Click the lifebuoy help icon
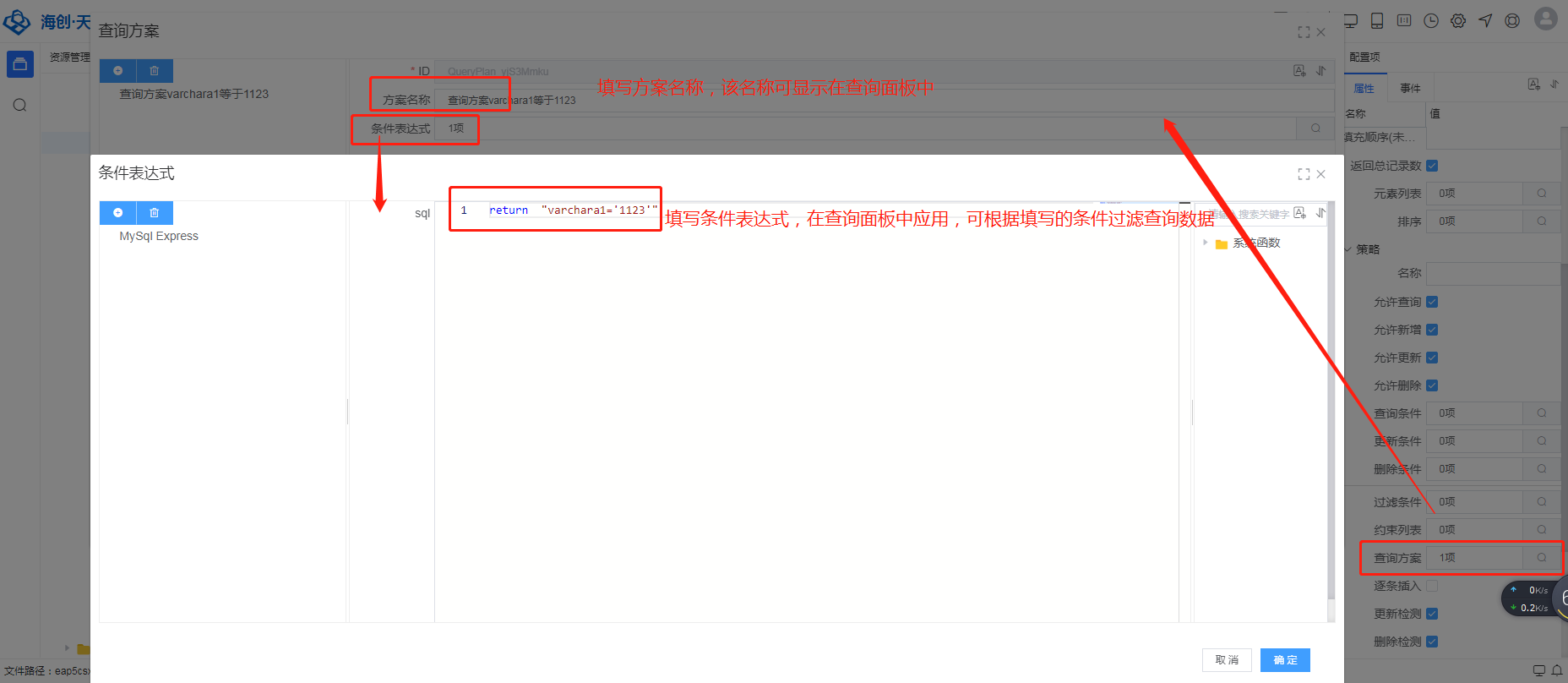Screen dimensions: 1568x683 point(1512,21)
